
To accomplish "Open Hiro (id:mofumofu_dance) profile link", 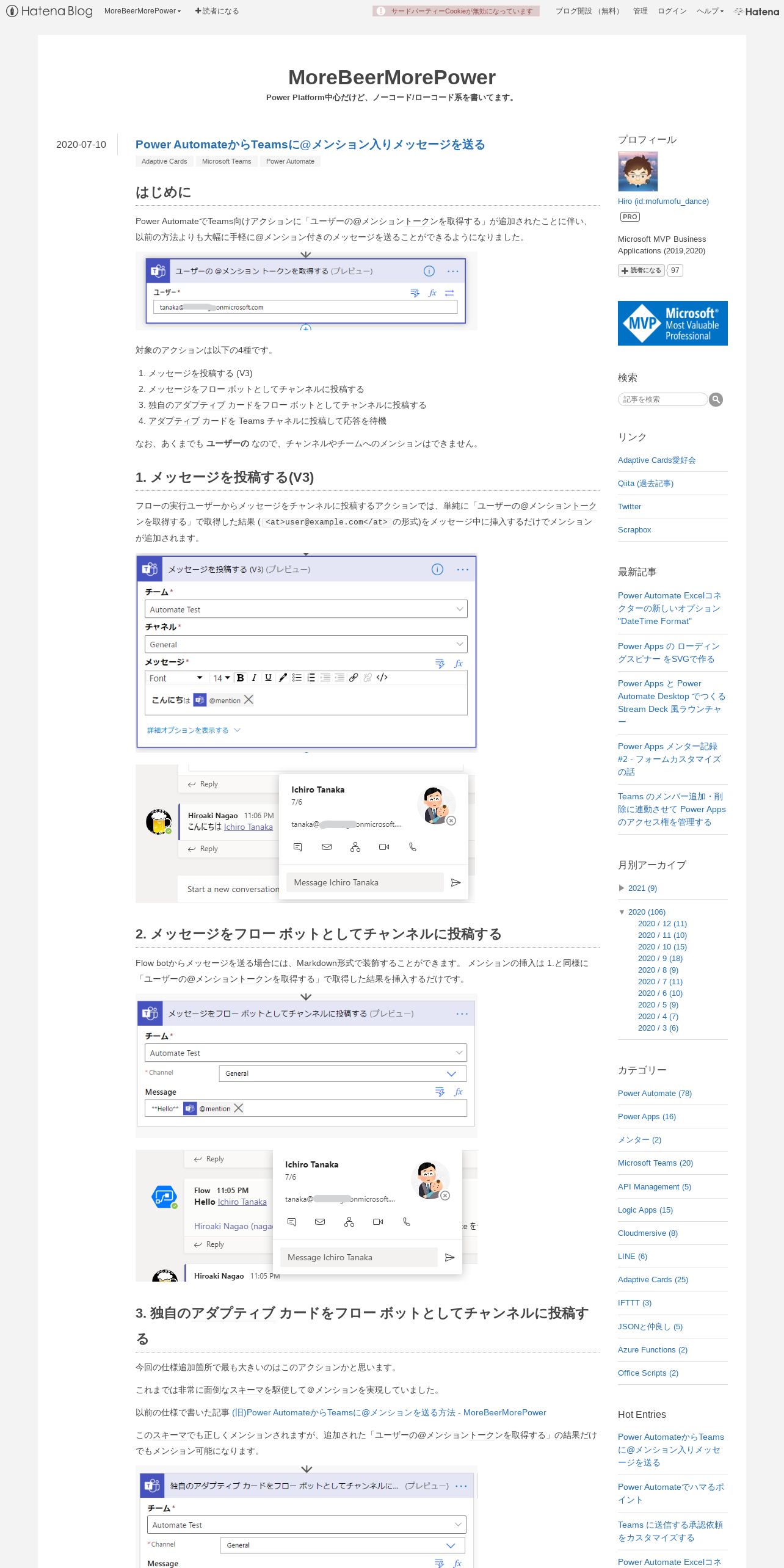I will click(x=663, y=201).
